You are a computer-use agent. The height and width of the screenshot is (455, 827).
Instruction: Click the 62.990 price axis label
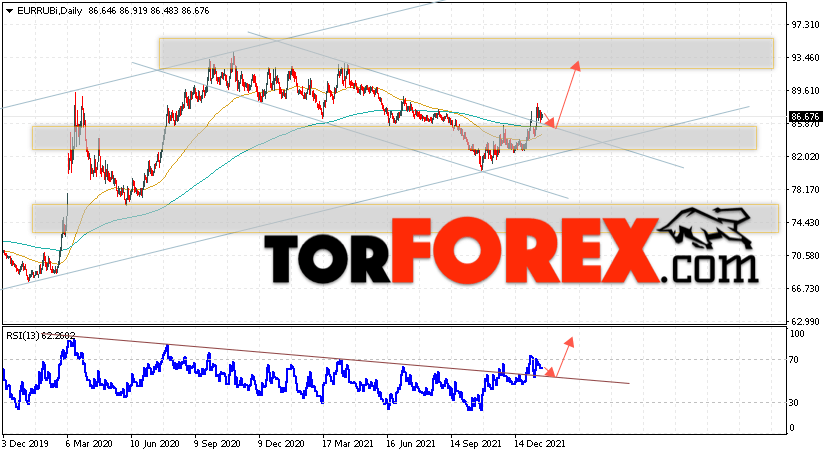tap(805, 321)
